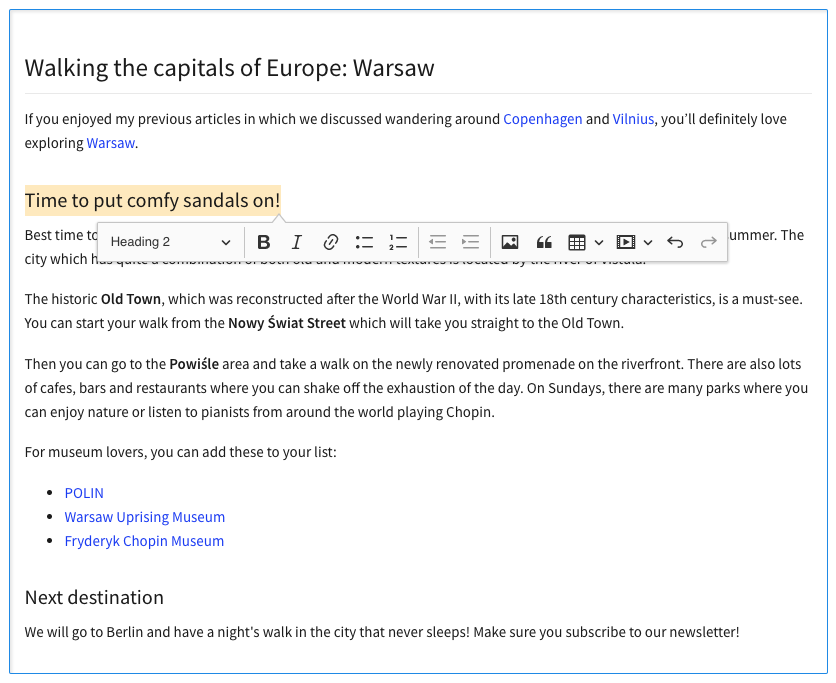
Task: Click the increase indent icon
Action: 470,242
